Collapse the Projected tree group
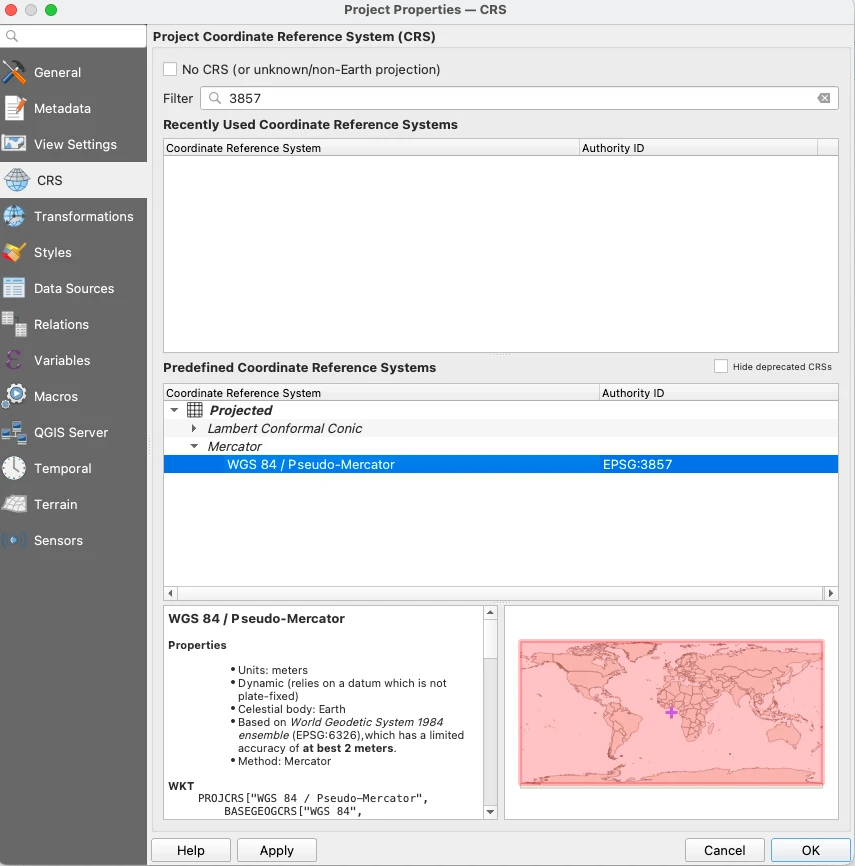Screen dimensions: 855x866 pos(175,410)
